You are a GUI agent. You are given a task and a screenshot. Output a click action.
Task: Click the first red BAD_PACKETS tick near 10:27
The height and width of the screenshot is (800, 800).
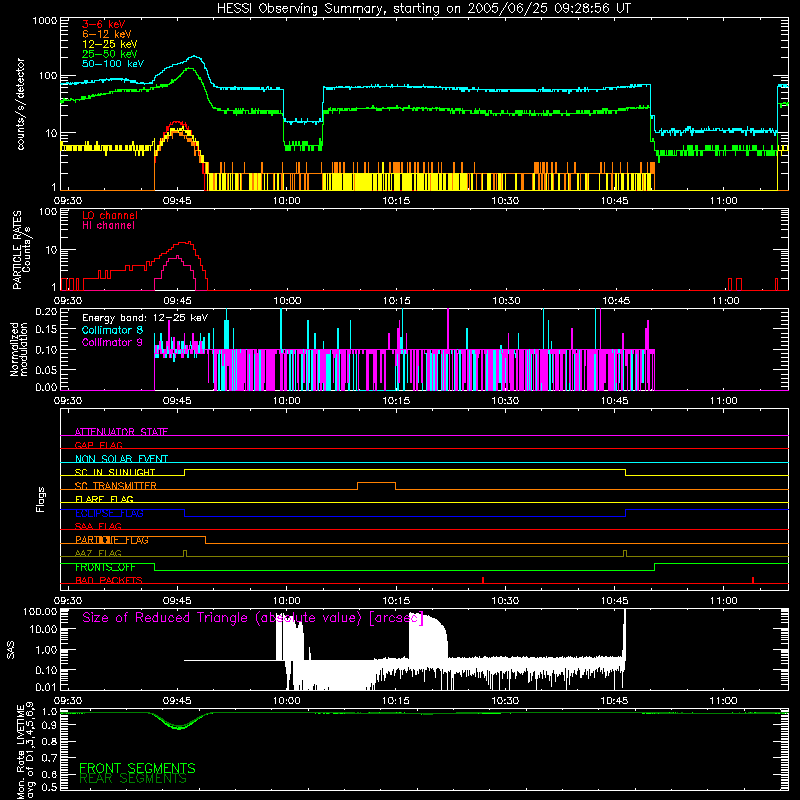click(483, 580)
